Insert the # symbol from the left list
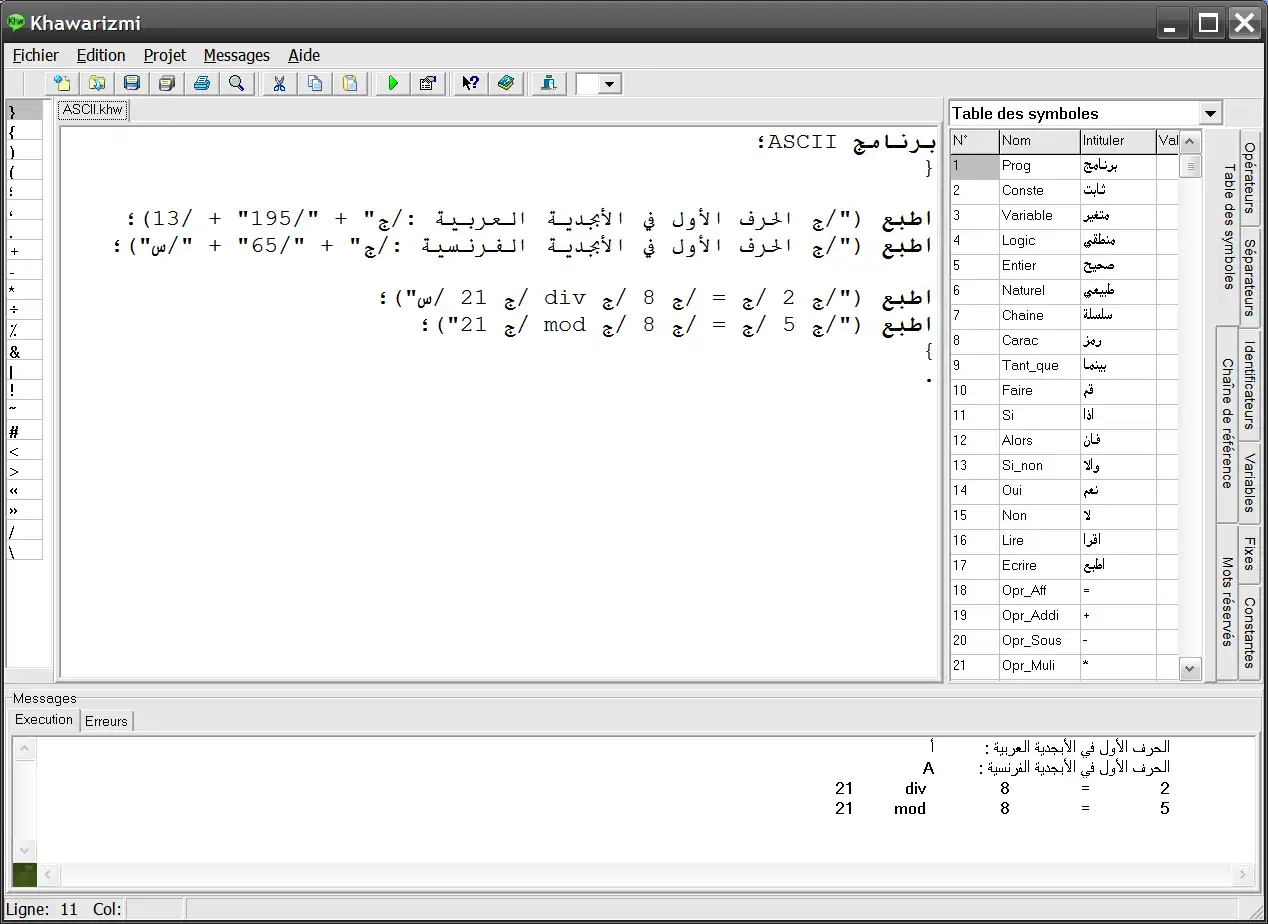Viewport: 1268px width, 924px height. 24,431
